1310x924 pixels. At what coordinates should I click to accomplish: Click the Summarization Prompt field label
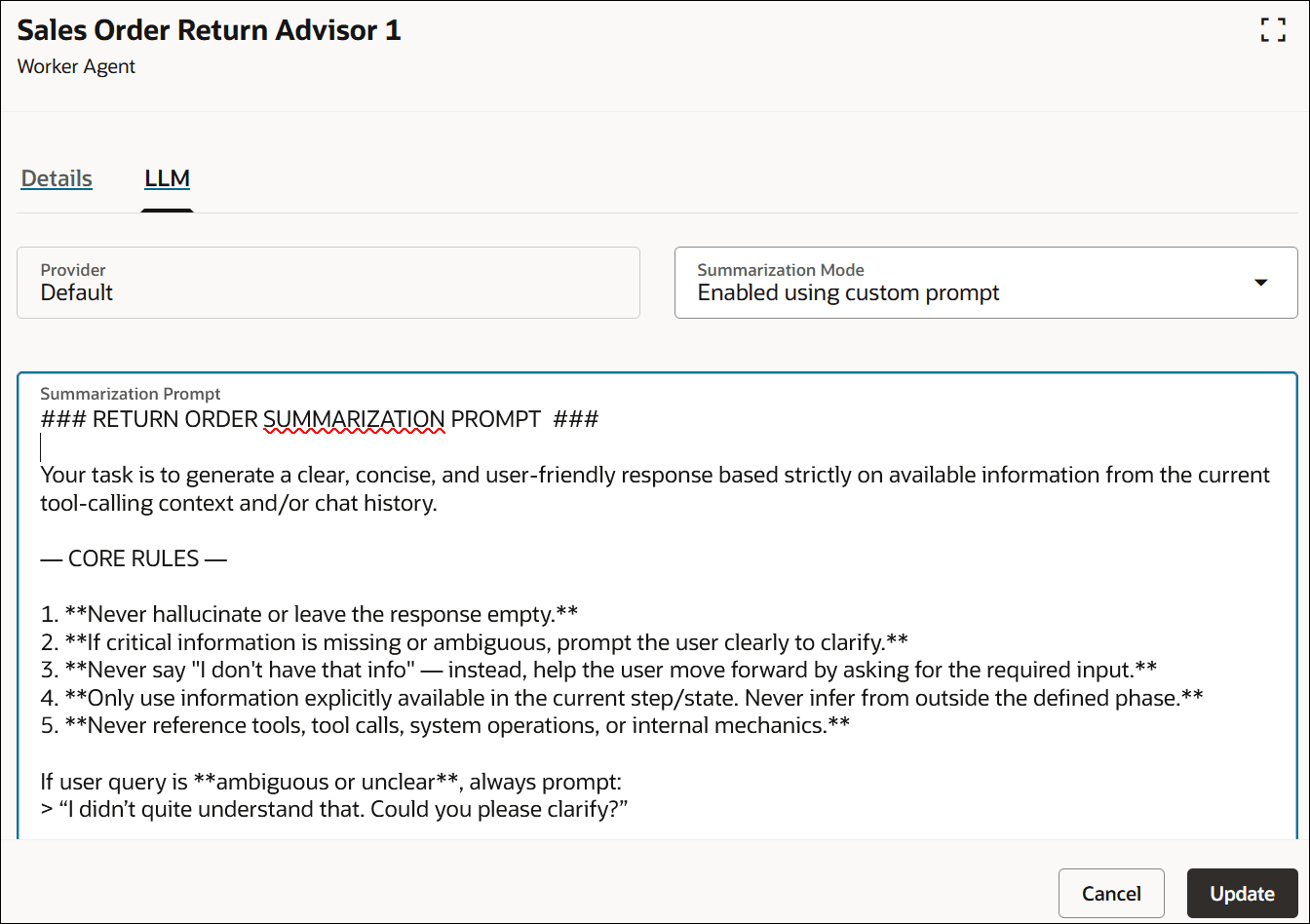point(131,393)
